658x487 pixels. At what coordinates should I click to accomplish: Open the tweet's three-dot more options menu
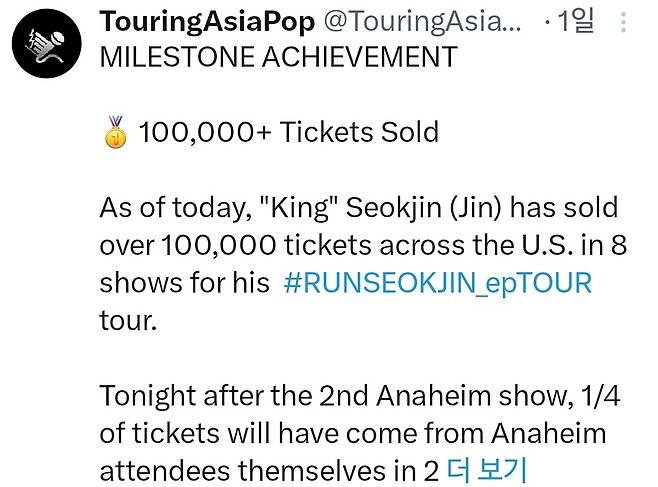pos(624,22)
